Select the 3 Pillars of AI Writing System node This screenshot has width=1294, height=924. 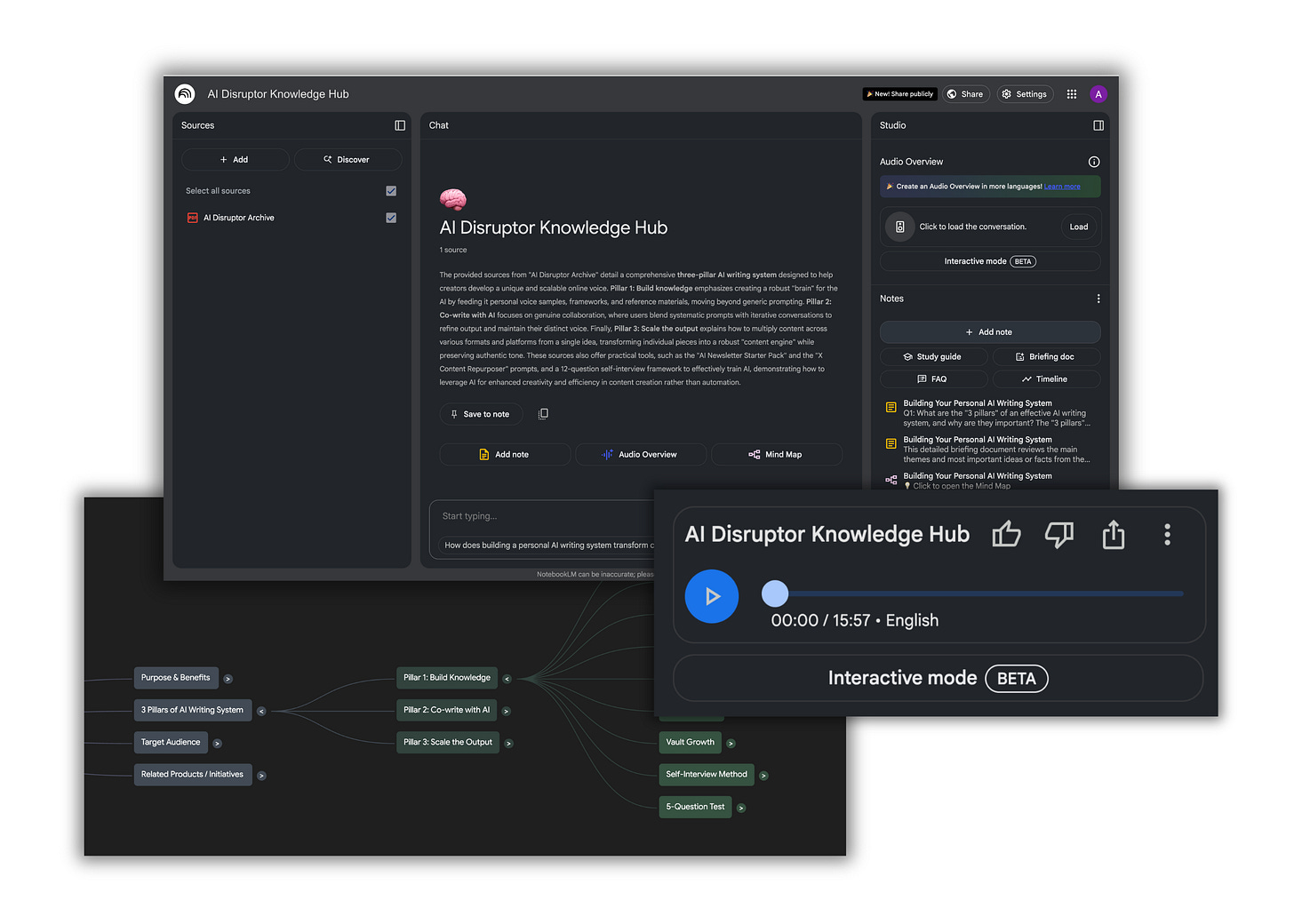pos(192,710)
